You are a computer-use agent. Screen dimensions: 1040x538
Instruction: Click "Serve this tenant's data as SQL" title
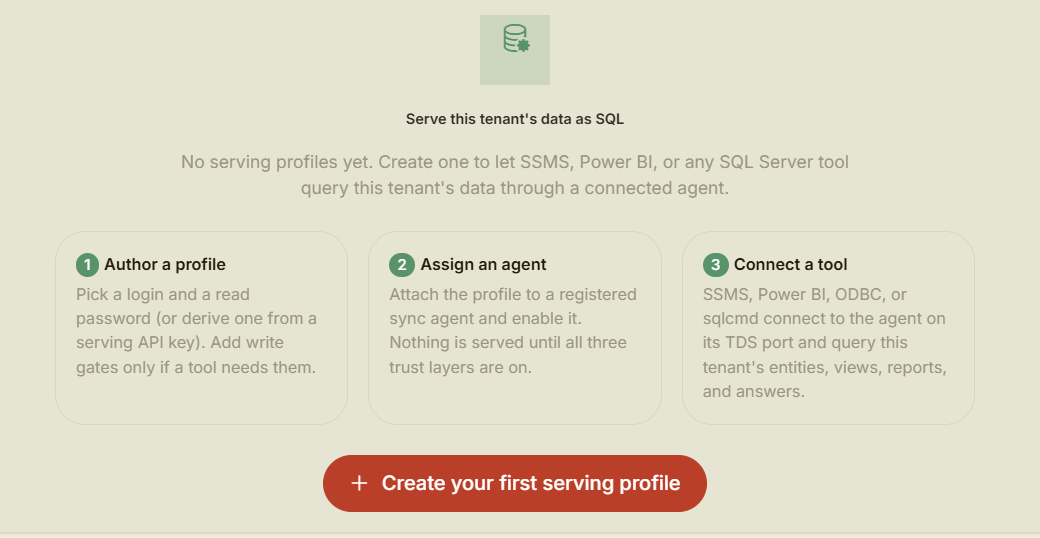point(515,119)
